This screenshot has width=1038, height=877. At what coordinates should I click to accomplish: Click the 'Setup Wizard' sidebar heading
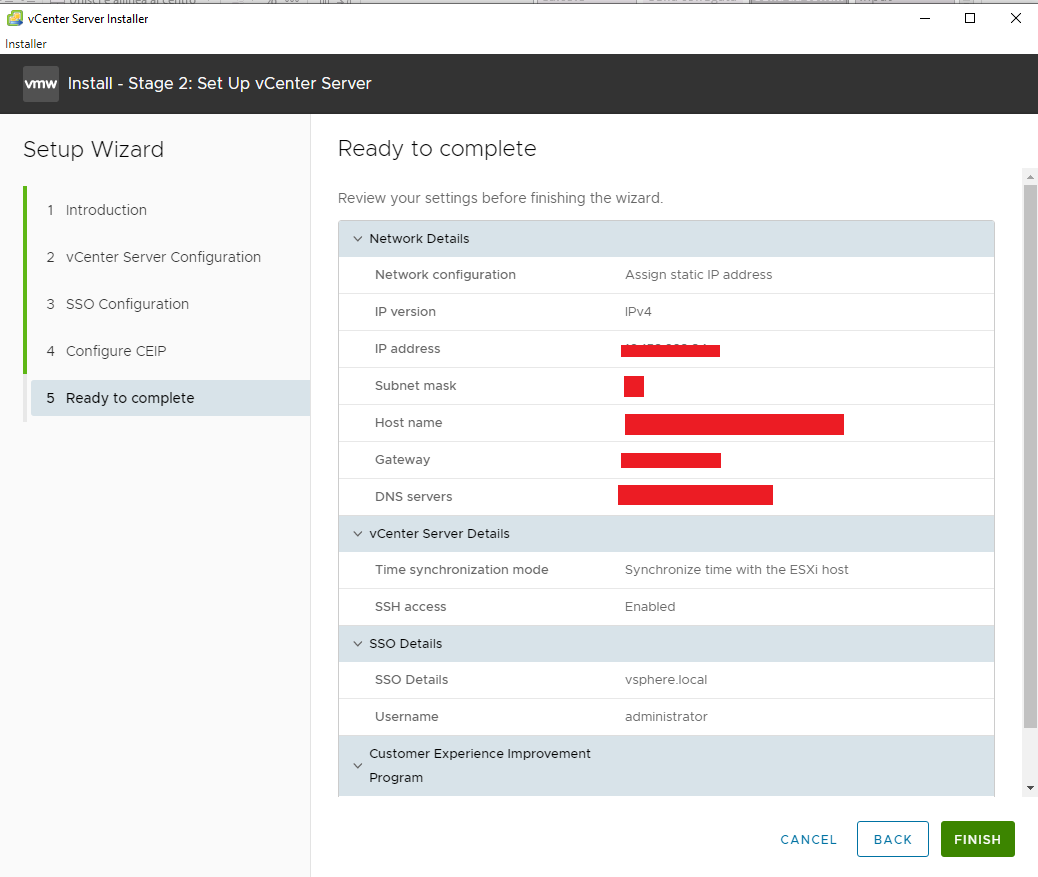pos(93,150)
